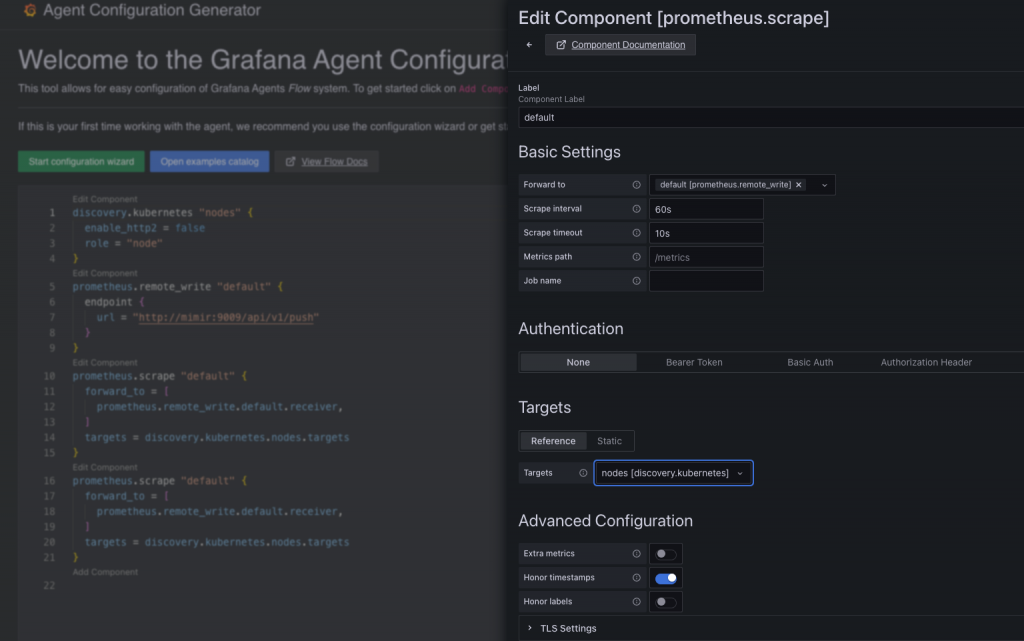Open the Forward to dropdown

pyautogui.click(x=824, y=185)
